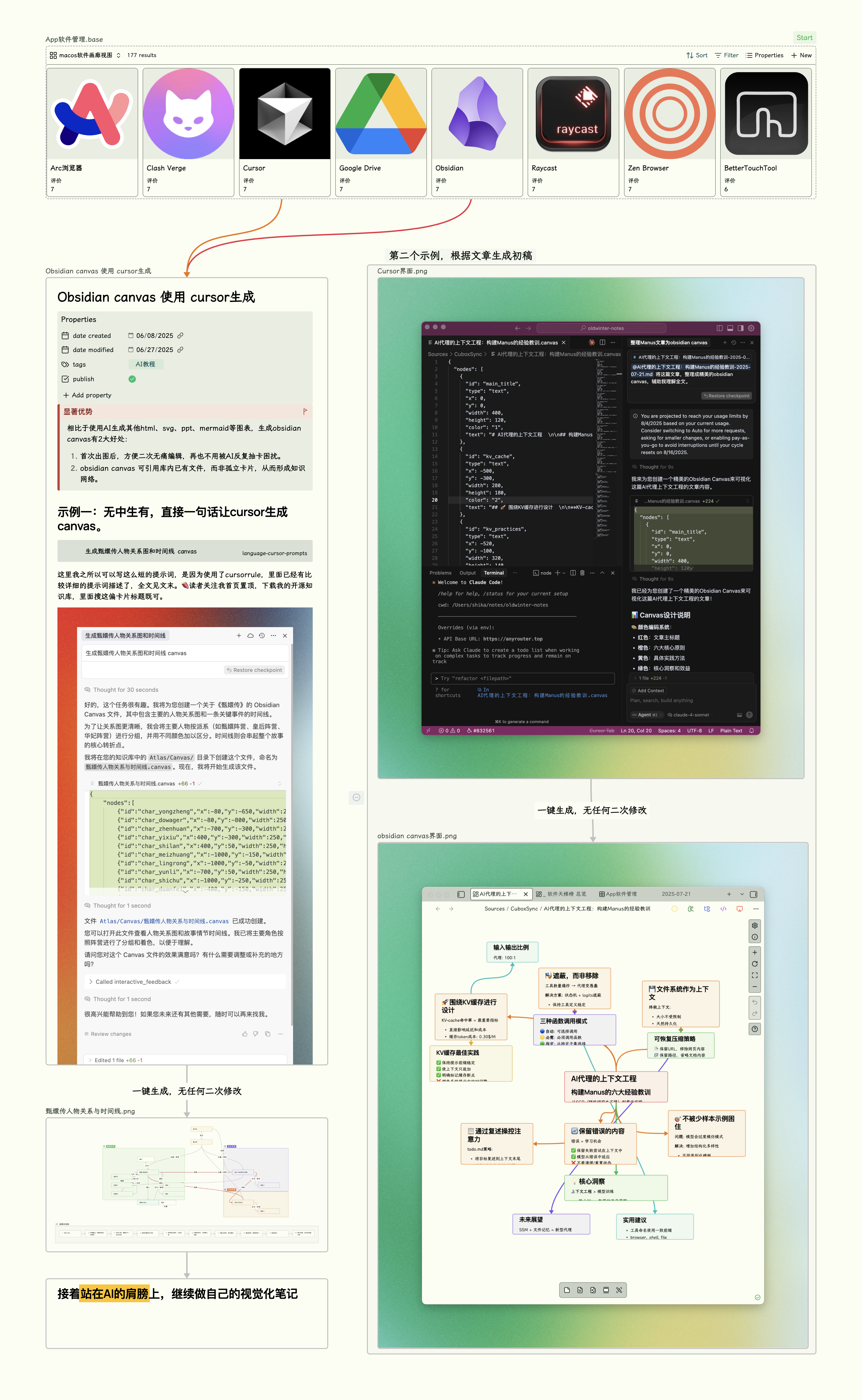862x1400 pixels.
Task: Click the AI教程 tag pill
Action: click(x=145, y=364)
